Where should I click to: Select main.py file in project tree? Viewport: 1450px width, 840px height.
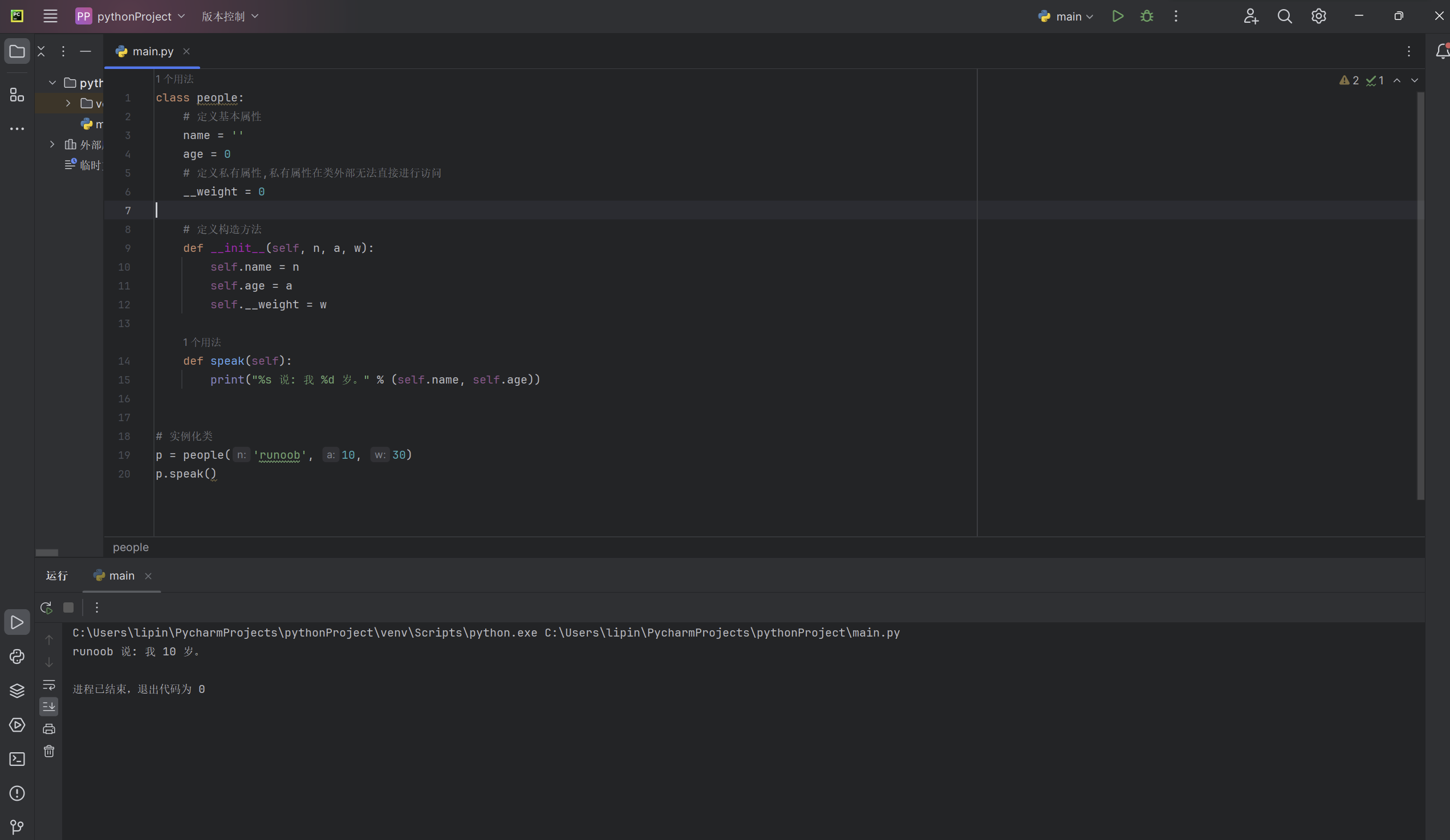tap(92, 124)
